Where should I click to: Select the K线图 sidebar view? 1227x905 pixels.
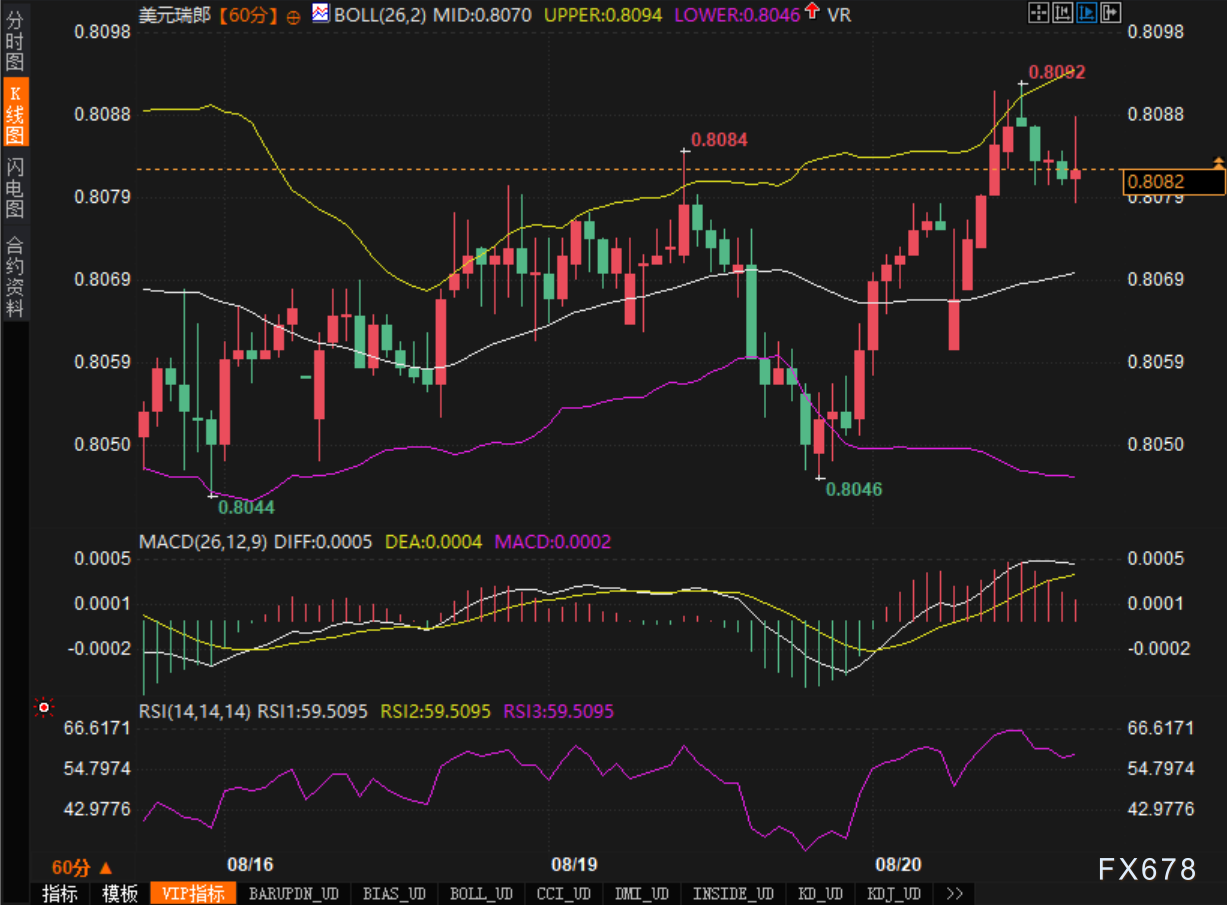pos(14,115)
